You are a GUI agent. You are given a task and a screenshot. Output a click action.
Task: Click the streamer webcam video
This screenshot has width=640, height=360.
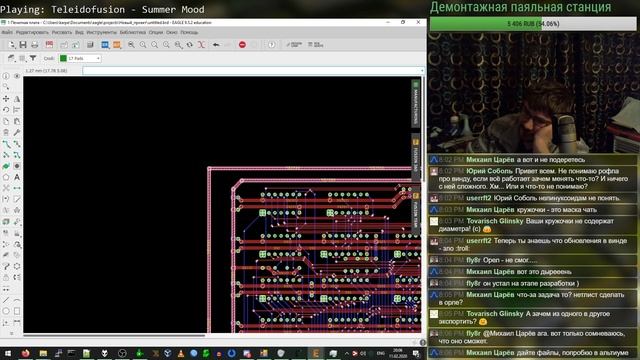(533, 93)
